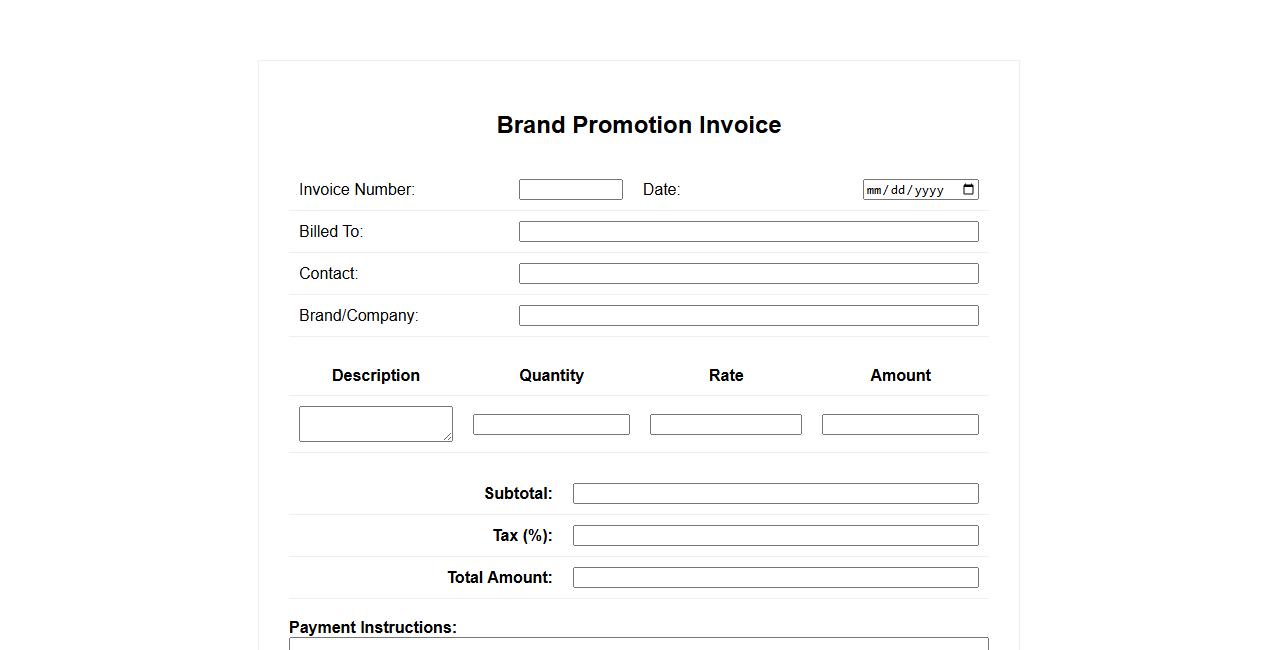Click the Brand/Company text field
Image resolution: width=1278 pixels, height=650 pixels.
(x=748, y=316)
